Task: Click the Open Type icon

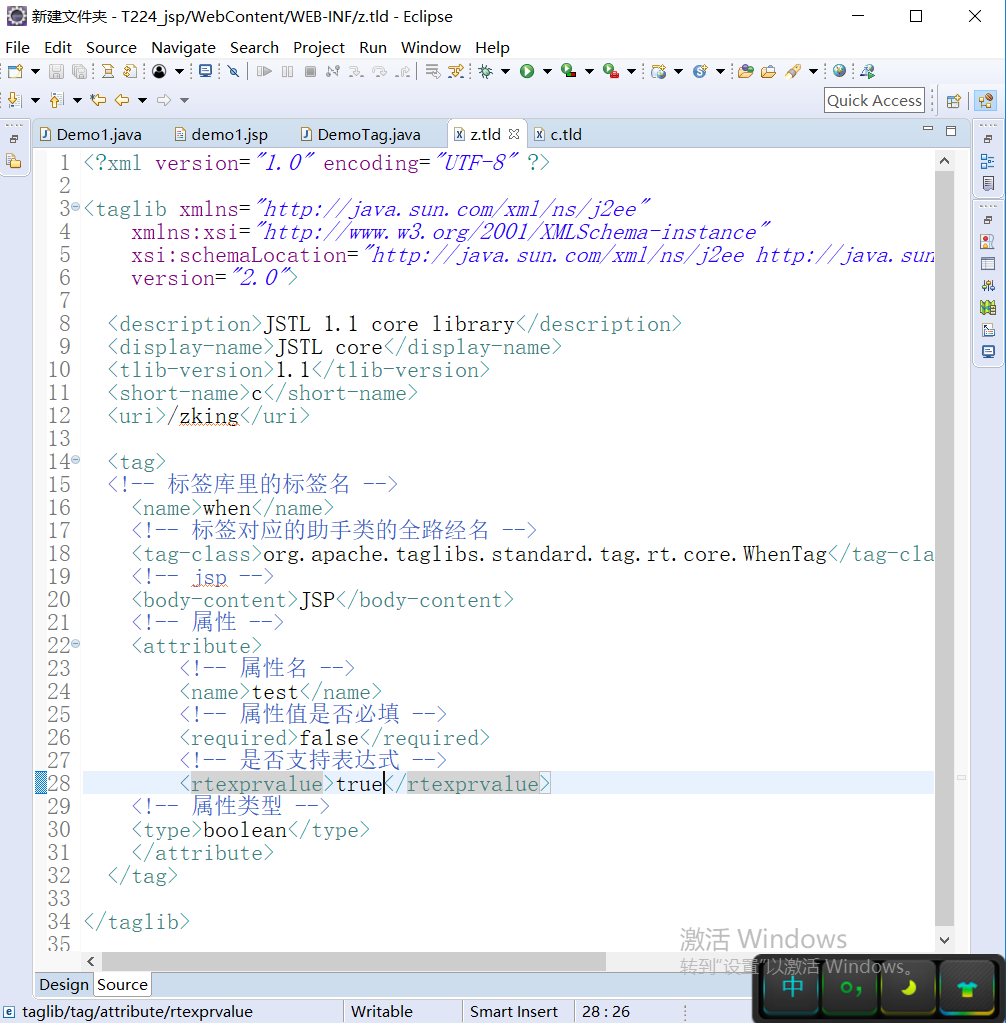Action: [746, 71]
